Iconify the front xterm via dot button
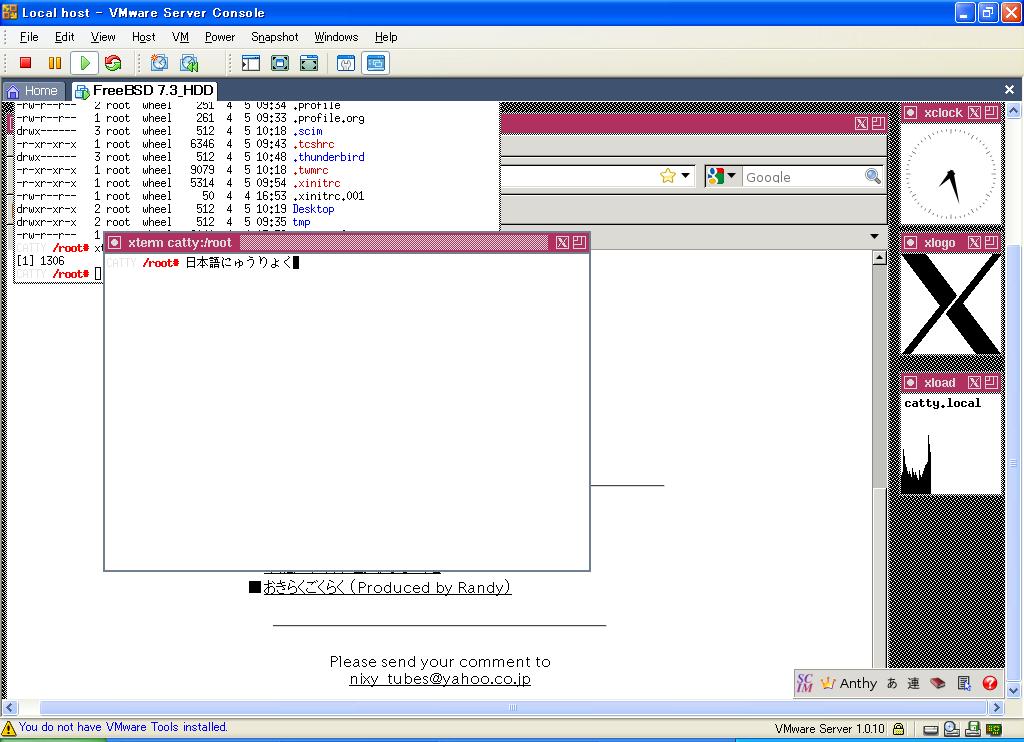 [114, 243]
